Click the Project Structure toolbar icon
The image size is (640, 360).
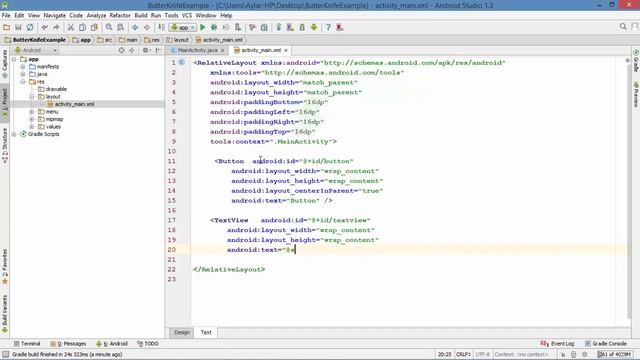(x=264, y=27)
